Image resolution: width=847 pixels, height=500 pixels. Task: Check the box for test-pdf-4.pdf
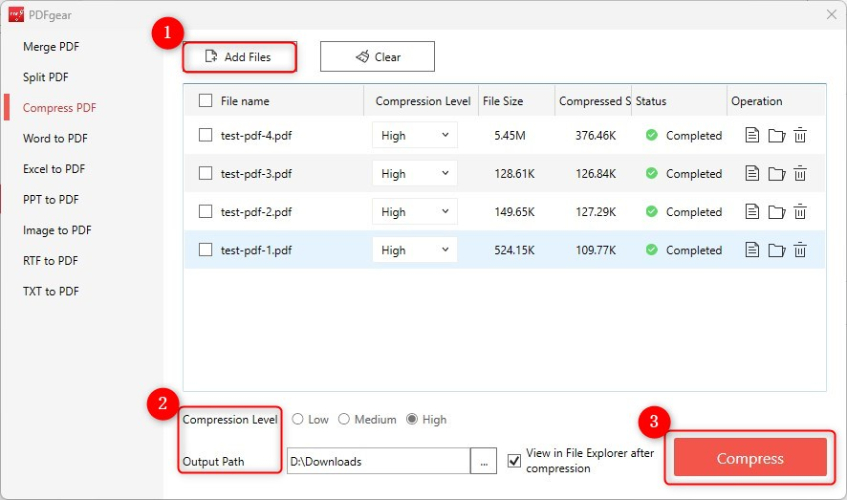[x=205, y=135]
